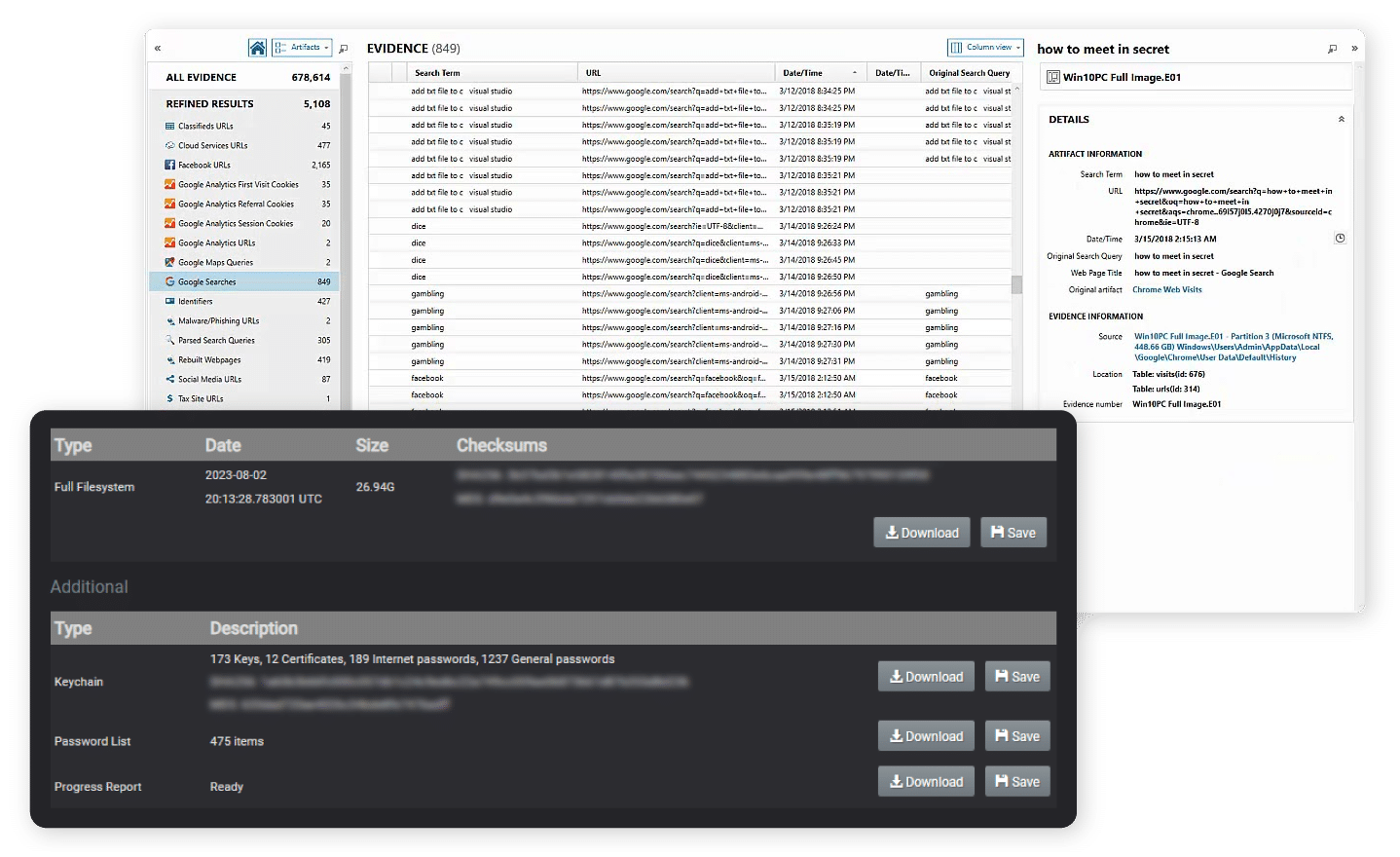Open the Chrome Web Visits artifact link
The height and width of the screenshot is (857, 1400).
[1167, 290]
